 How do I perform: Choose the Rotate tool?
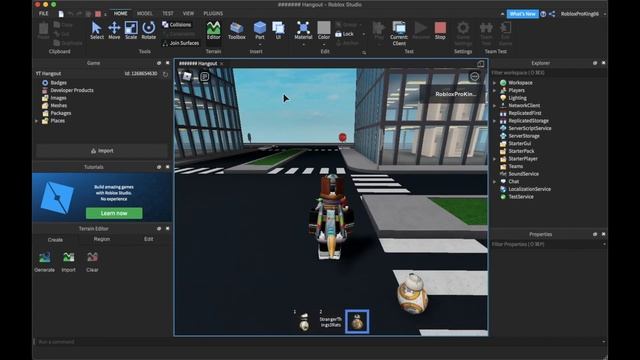(149, 31)
